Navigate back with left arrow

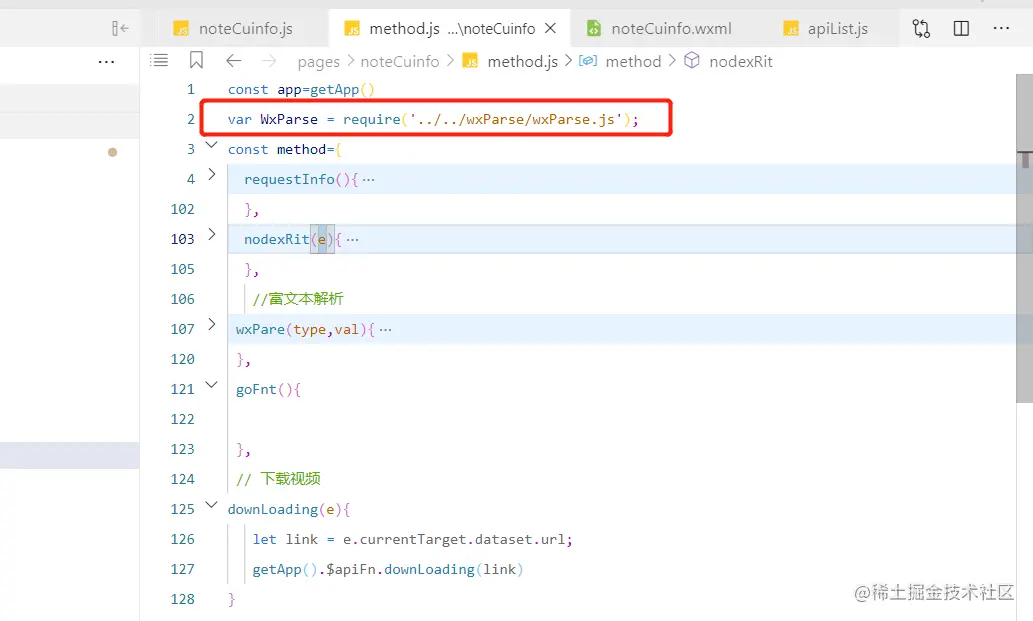click(233, 61)
